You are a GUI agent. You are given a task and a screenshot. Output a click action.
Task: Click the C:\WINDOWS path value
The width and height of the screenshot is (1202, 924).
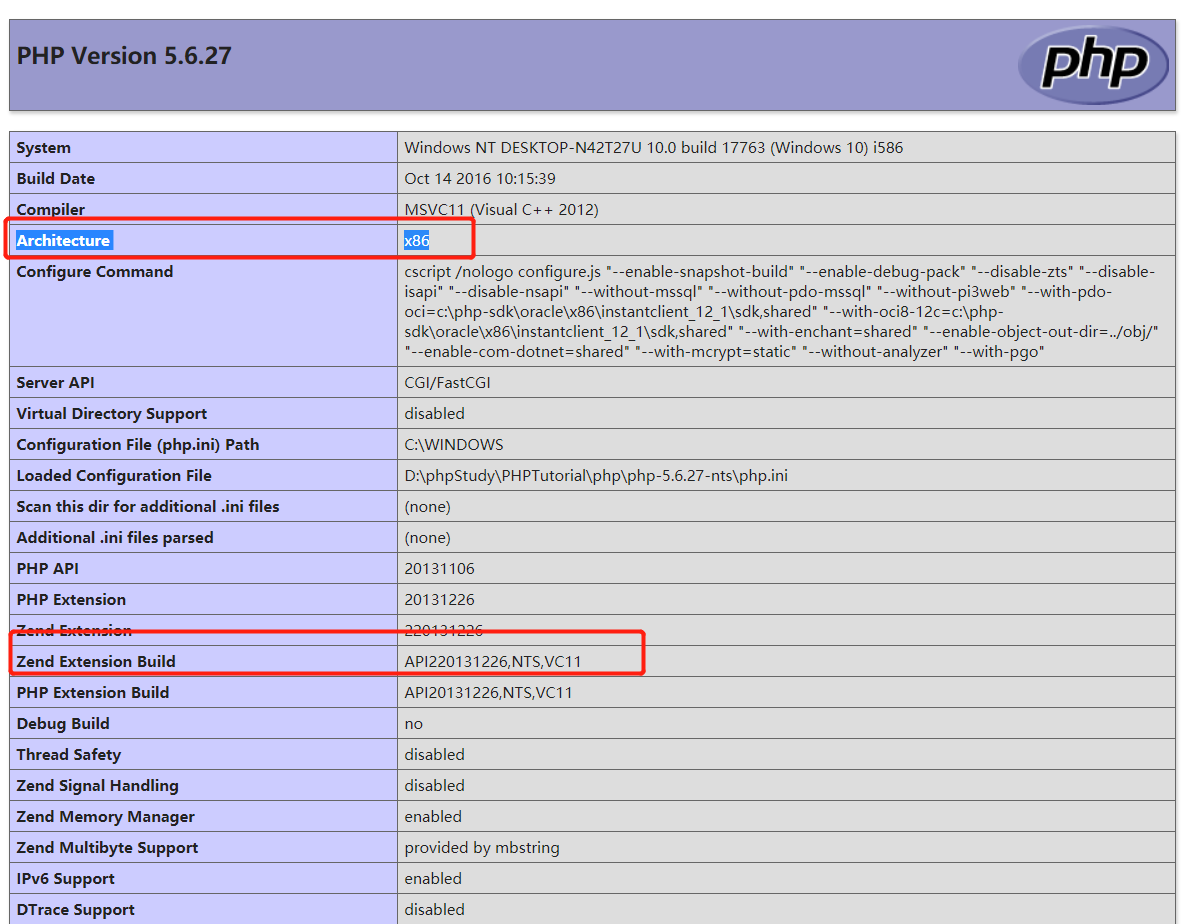tap(454, 445)
